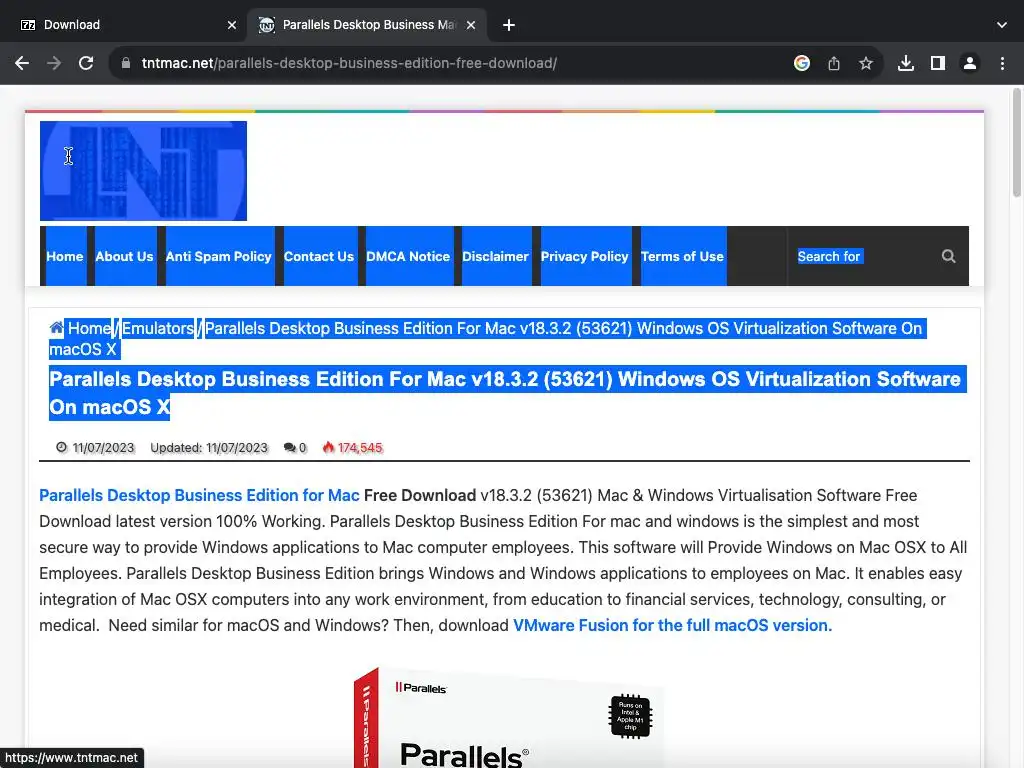The width and height of the screenshot is (1024, 768).
Task: Click the site search magnifier icon
Action: (x=949, y=257)
